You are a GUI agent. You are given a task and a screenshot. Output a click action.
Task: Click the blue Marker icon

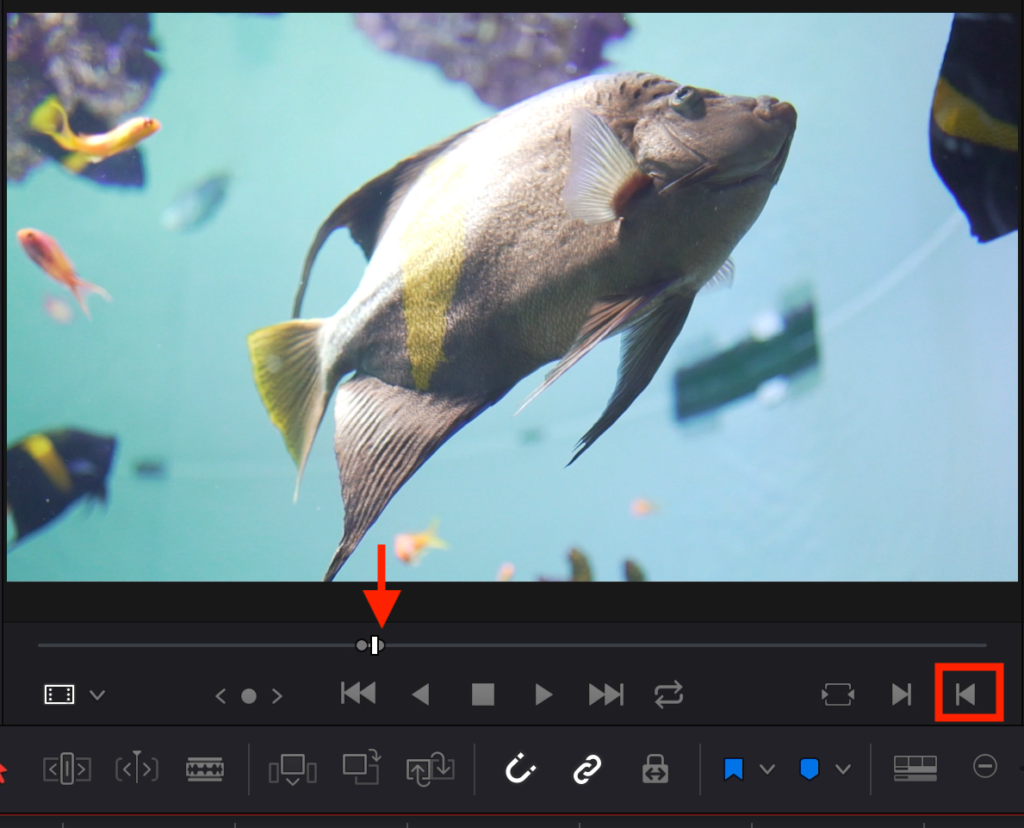click(809, 769)
